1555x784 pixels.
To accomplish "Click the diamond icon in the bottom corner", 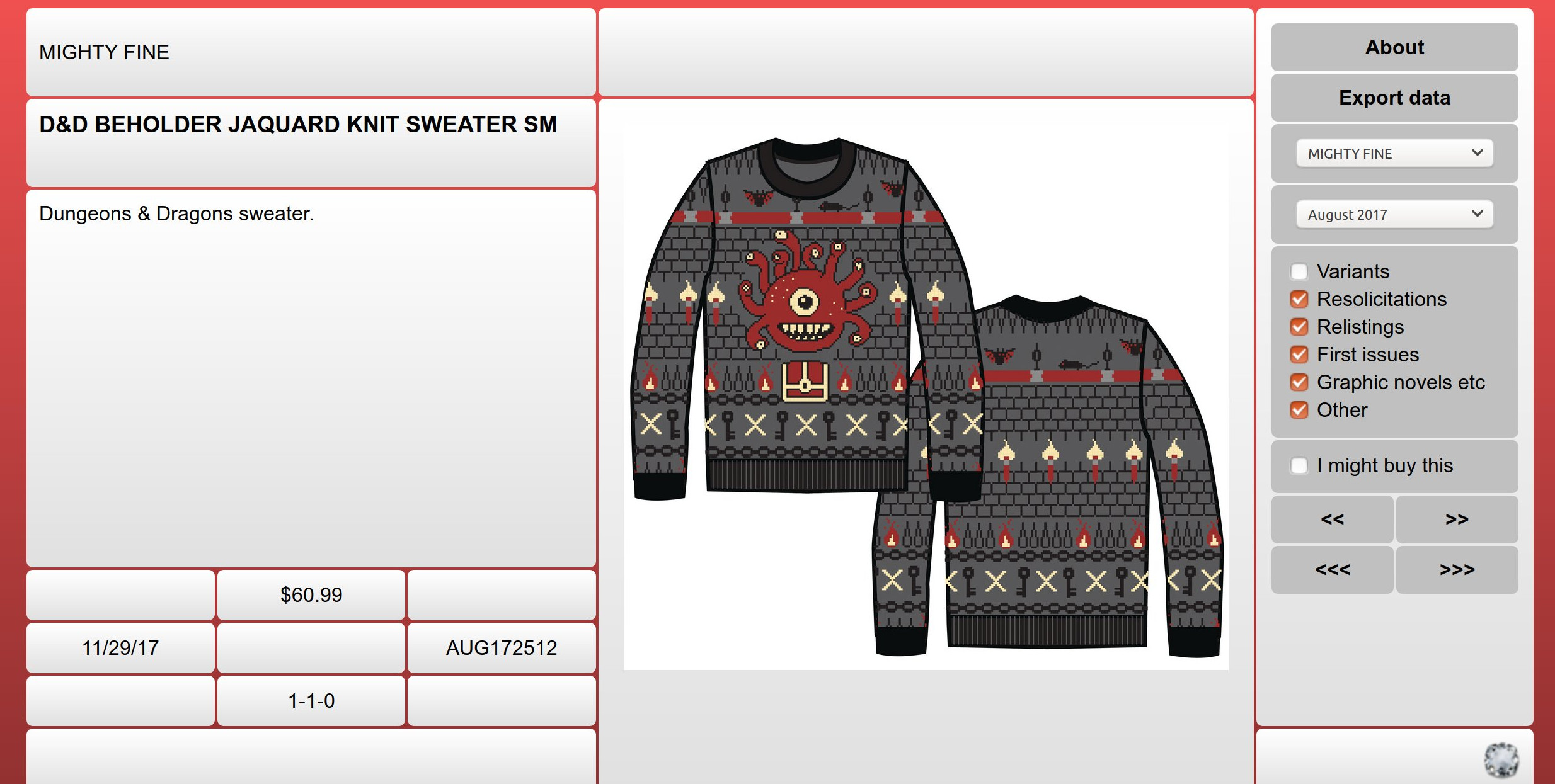I will coord(1501,760).
